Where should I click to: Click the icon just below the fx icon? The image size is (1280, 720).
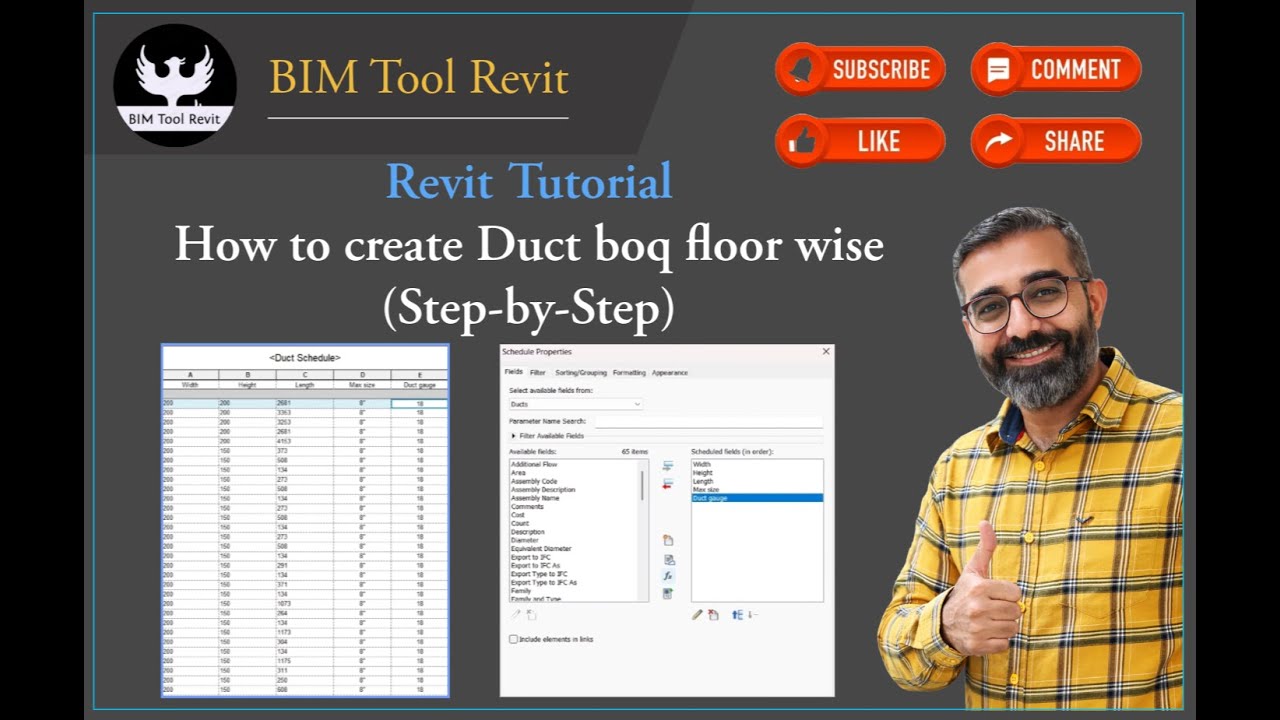click(x=668, y=593)
